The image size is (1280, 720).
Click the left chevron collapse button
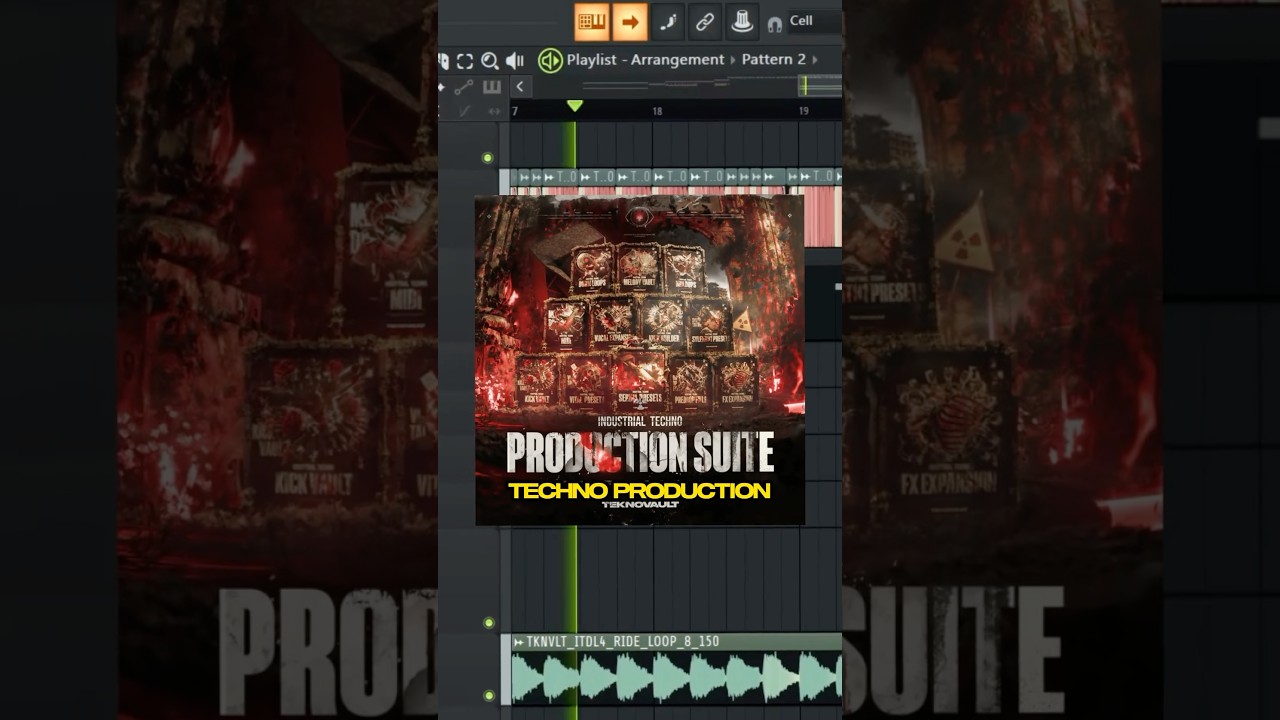(519, 87)
